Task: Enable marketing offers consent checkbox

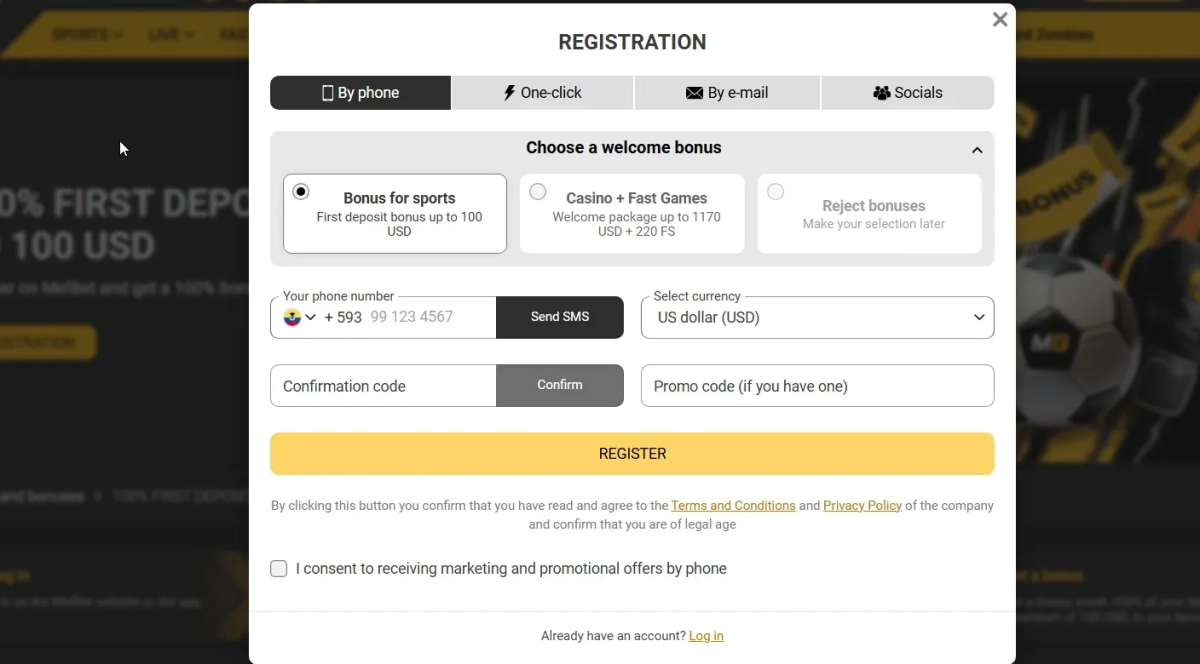Action: pyautogui.click(x=279, y=569)
